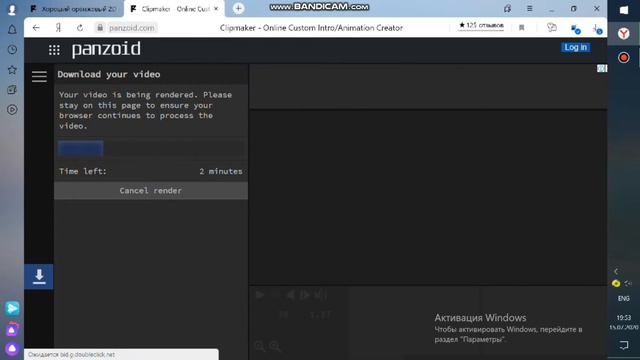Viewport: 640px width, 360px height.
Task: Open the Windows Start button
Action: pyautogui.click(x=624, y=10)
